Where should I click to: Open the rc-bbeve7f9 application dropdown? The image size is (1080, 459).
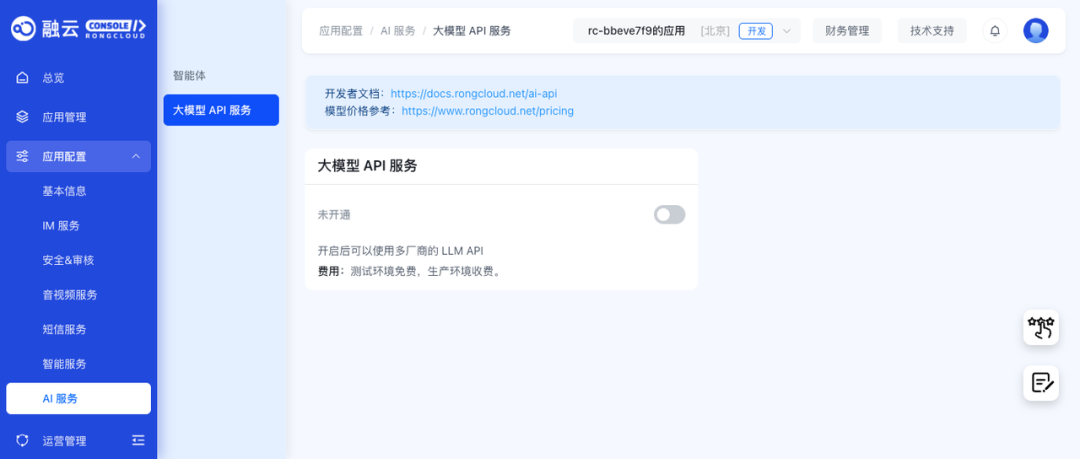(x=686, y=31)
